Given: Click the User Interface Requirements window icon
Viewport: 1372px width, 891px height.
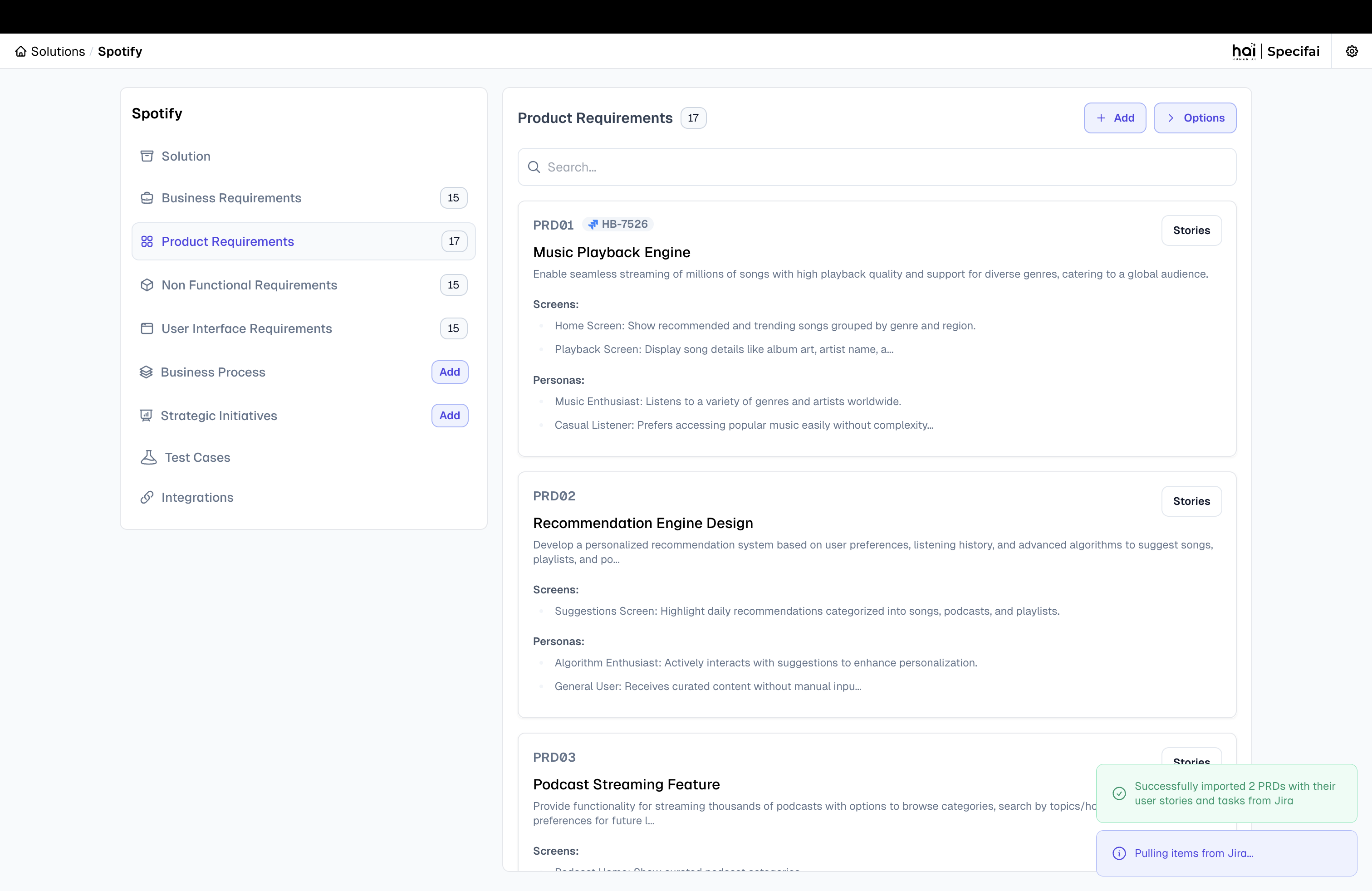Looking at the screenshot, I should pos(147,328).
